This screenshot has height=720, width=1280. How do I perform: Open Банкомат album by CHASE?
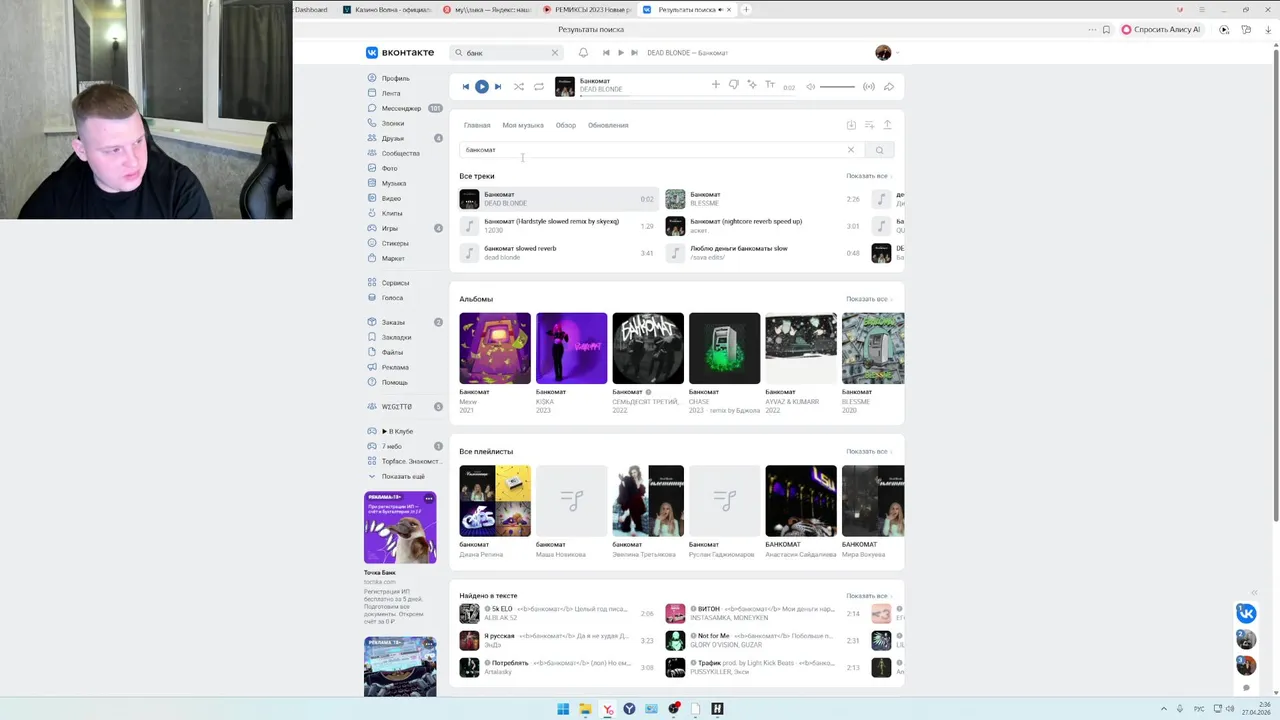point(724,348)
